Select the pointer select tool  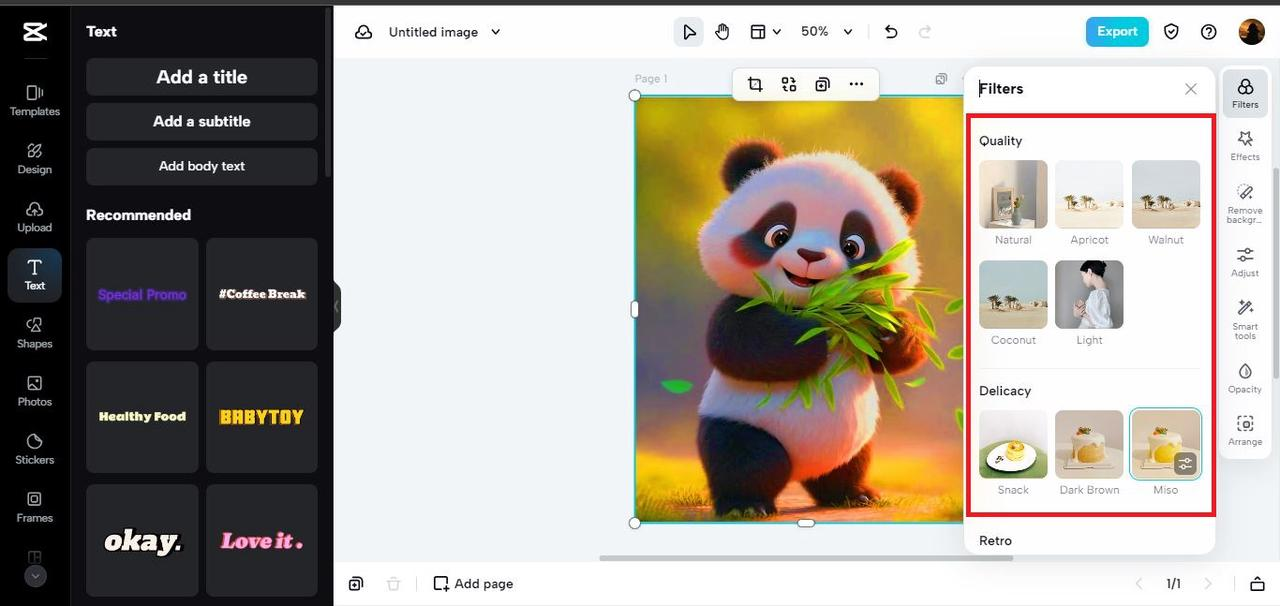point(689,32)
